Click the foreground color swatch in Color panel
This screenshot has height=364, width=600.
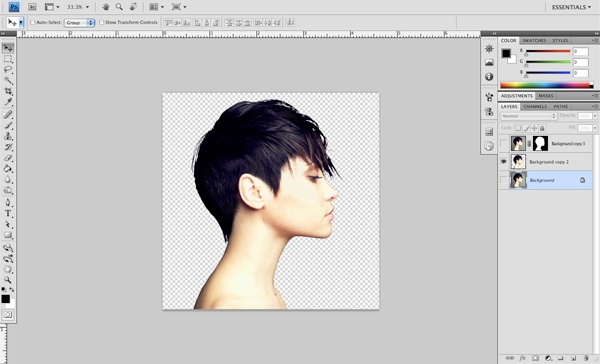tap(506, 53)
